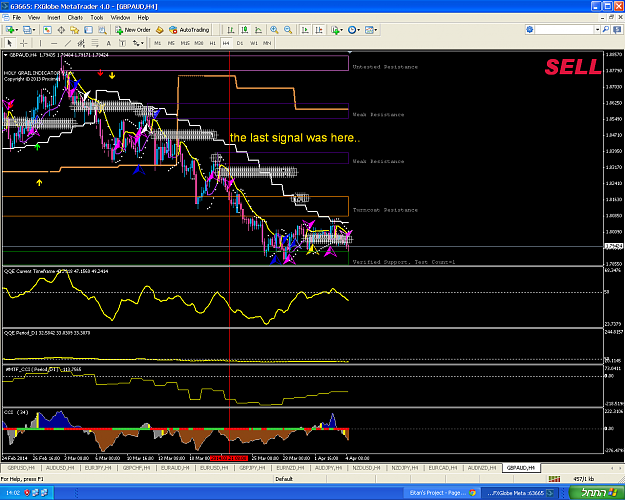
Task: Select the Trendline drawing tool
Action: [68, 43]
